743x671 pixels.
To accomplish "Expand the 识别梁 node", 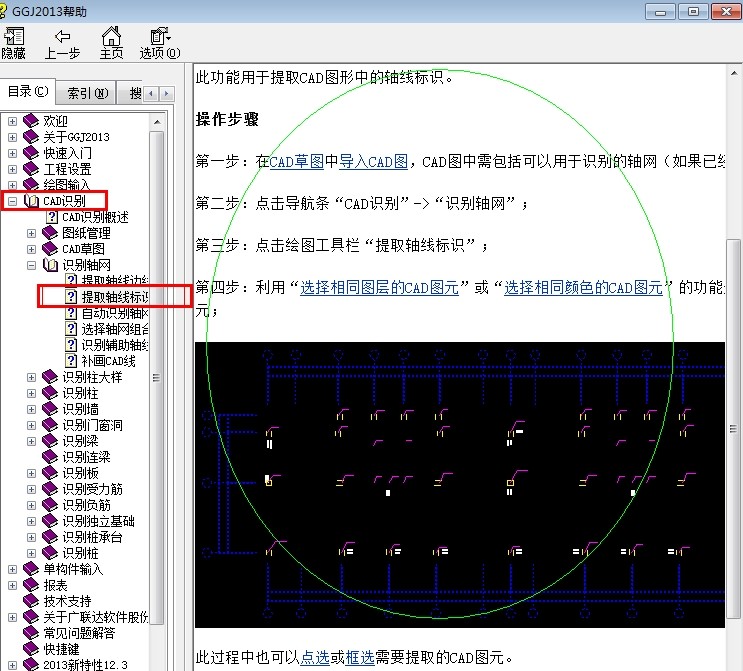I will coord(31,441).
